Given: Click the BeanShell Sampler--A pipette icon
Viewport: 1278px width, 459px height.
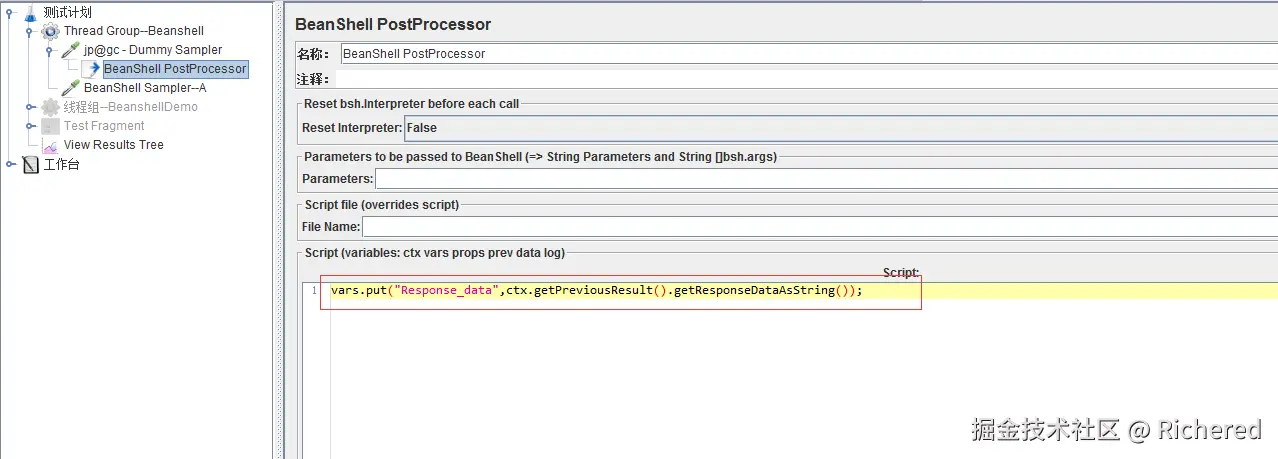Looking at the screenshot, I should click(70, 88).
